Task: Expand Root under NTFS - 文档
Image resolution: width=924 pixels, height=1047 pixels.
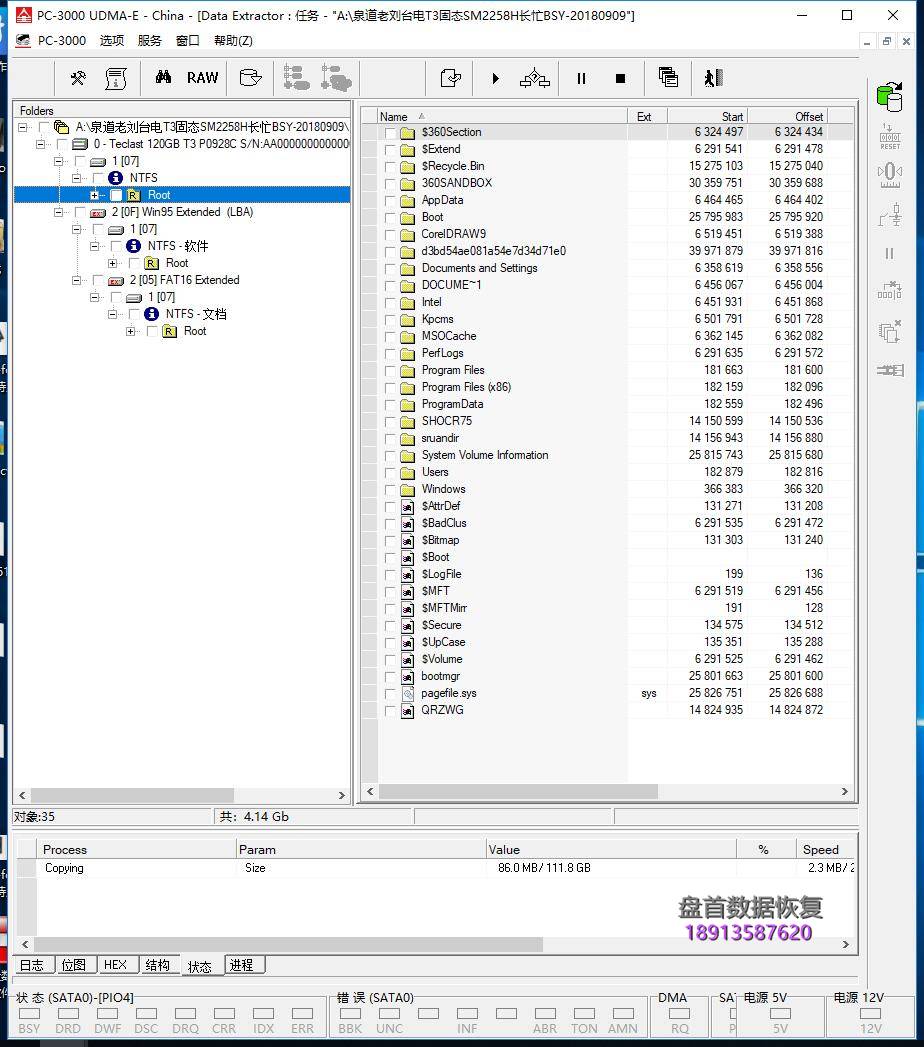Action: [131, 331]
